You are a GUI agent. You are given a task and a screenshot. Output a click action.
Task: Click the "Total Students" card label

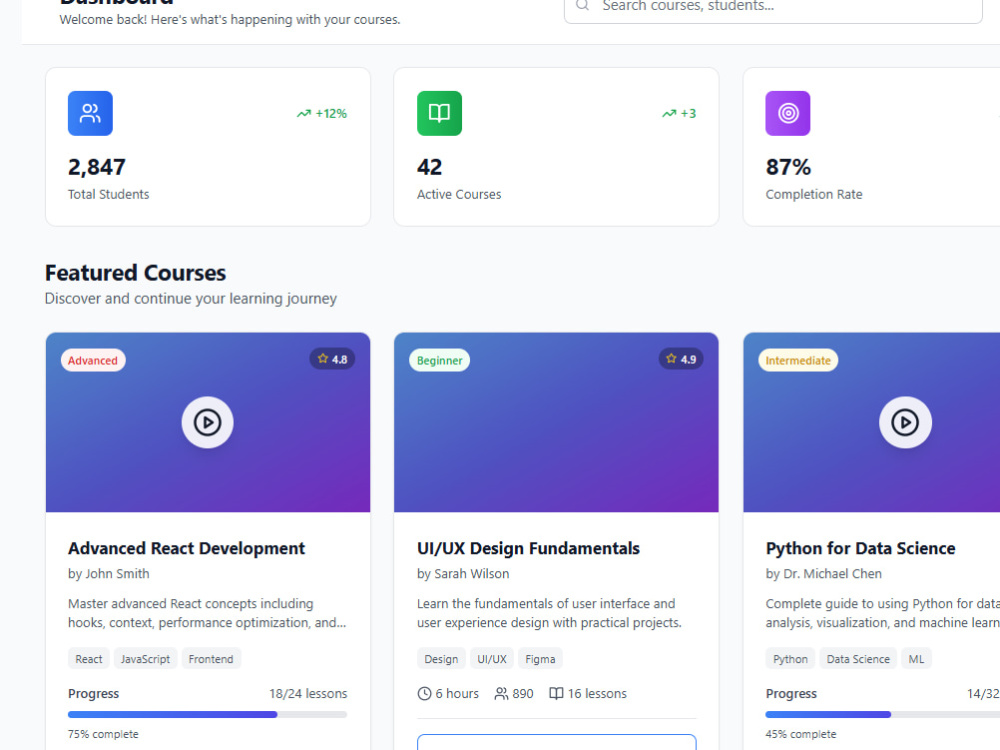tap(108, 194)
